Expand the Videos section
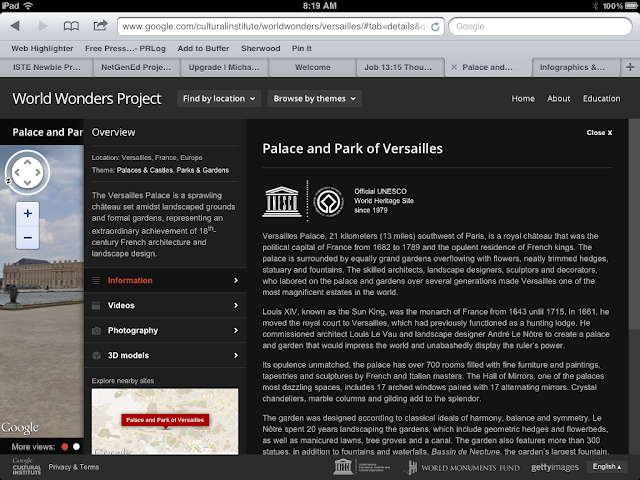 165,305
